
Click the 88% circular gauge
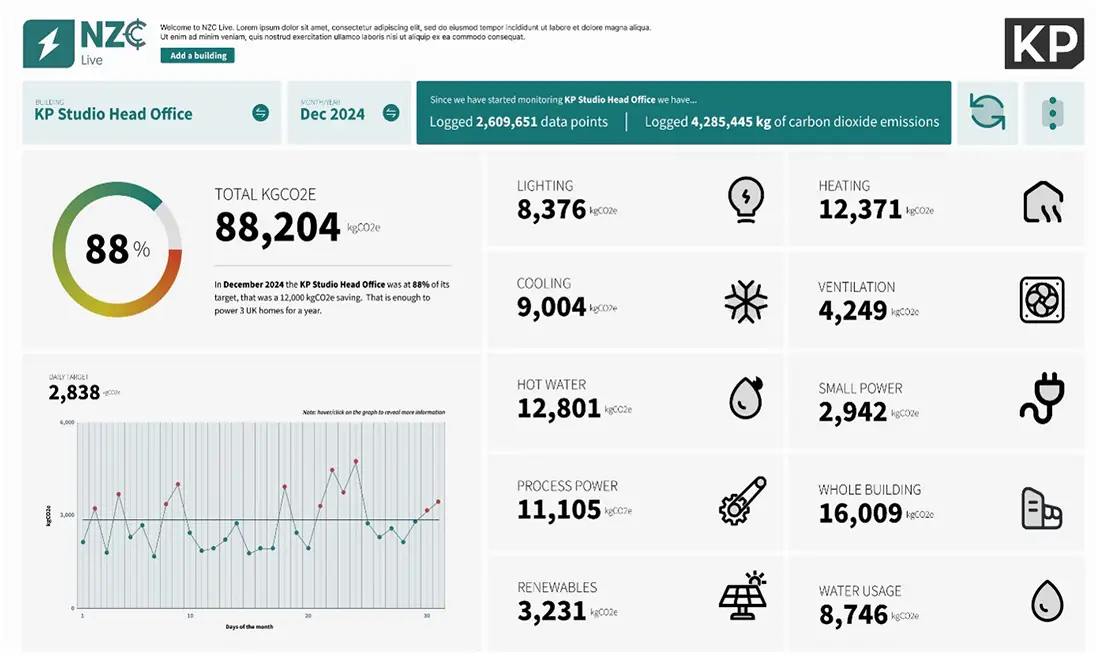pyautogui.click(x=117, y=249)
